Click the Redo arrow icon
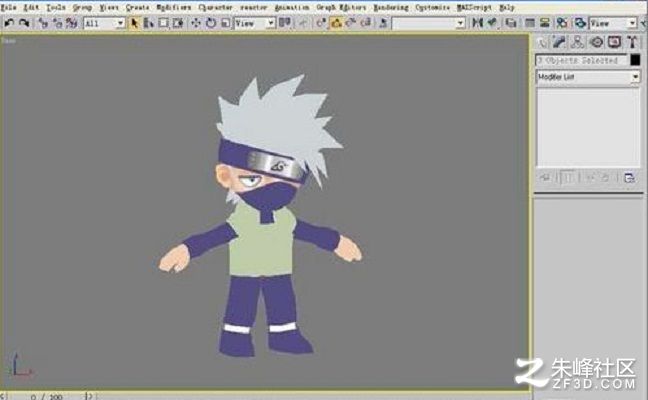This screenshot has height=400, width=648. [24, 23]
